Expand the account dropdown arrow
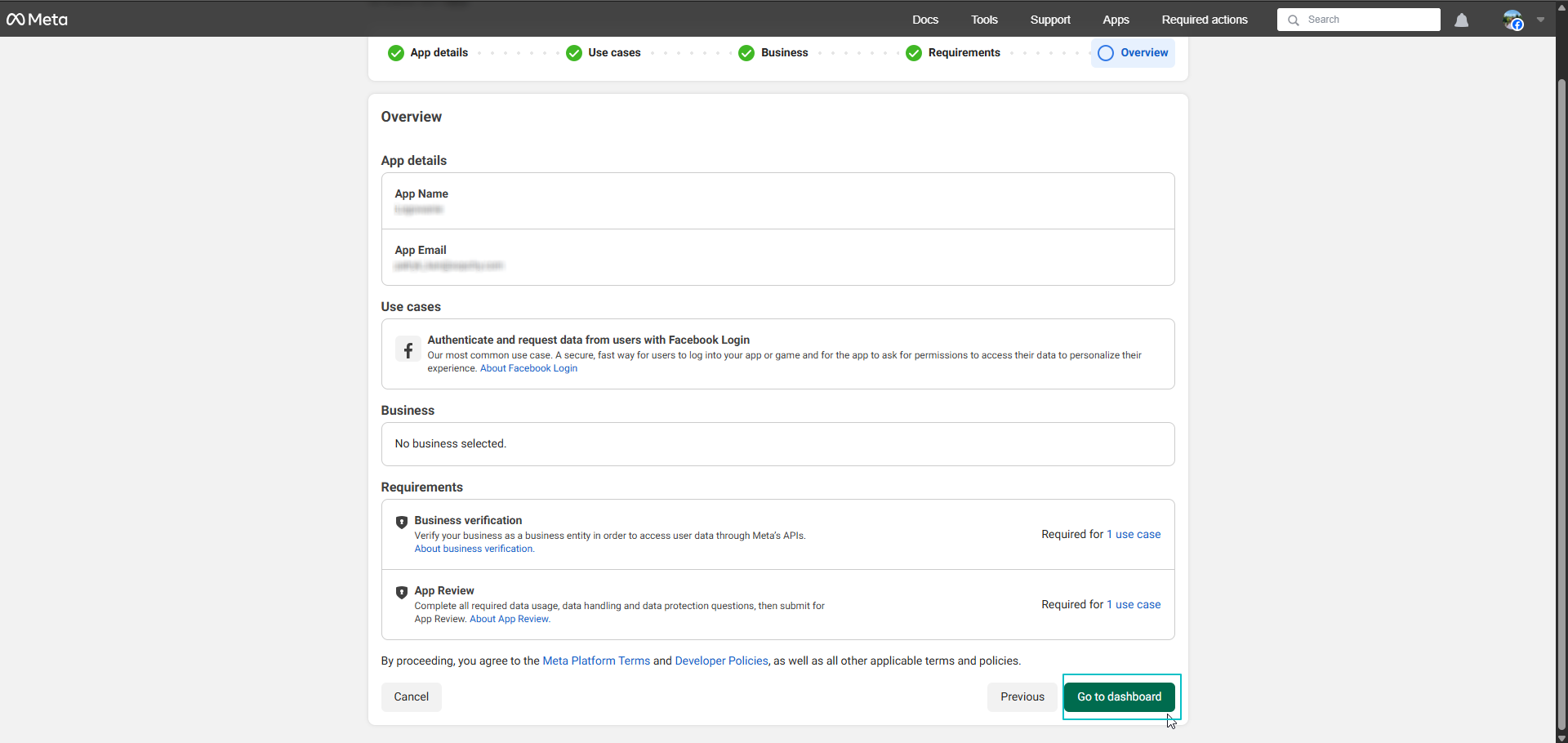The image size is (1568, 743). tap(1540, 20)
